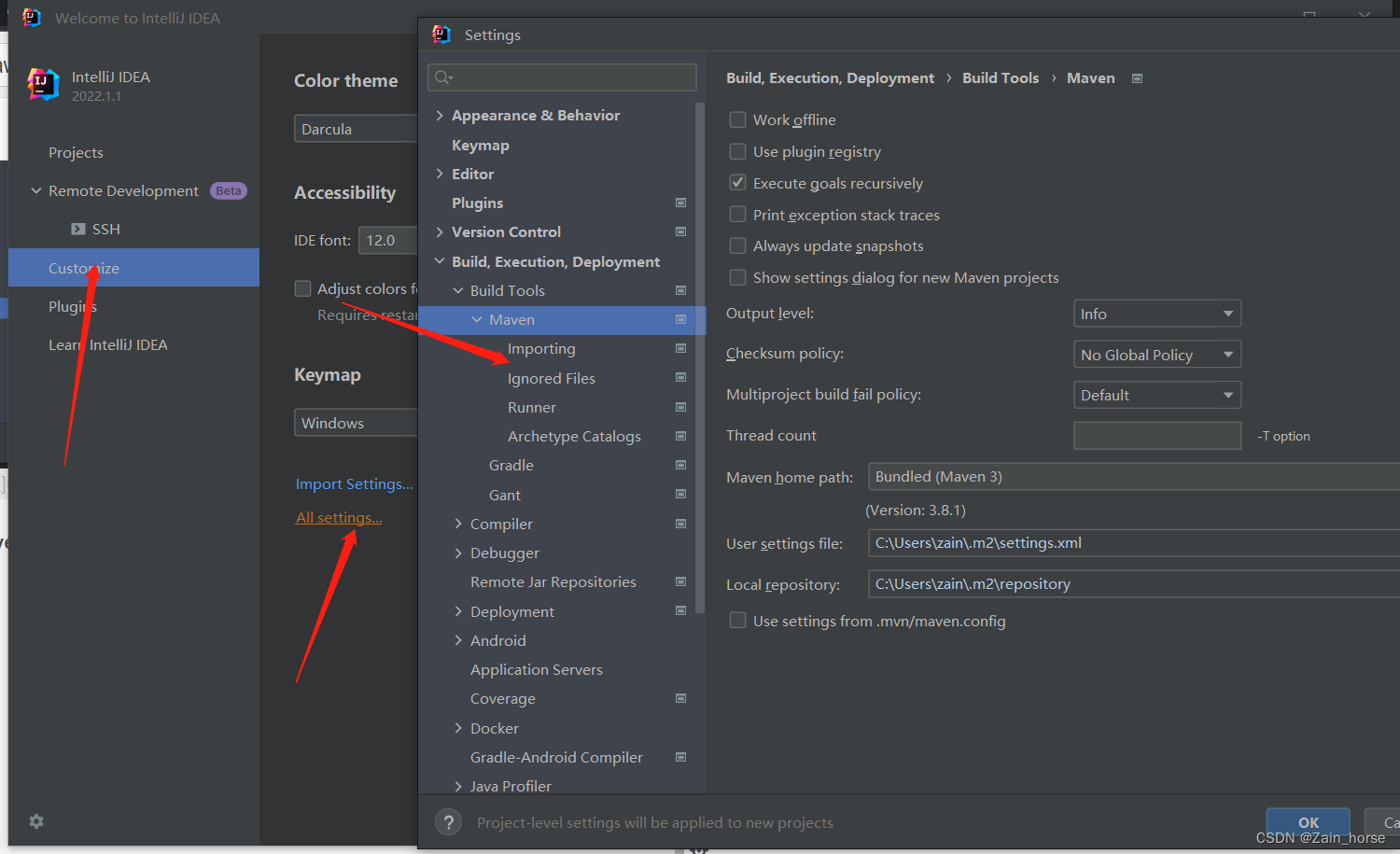Click the project-level icon beside Runner
1400x854 pixels.
680,407
